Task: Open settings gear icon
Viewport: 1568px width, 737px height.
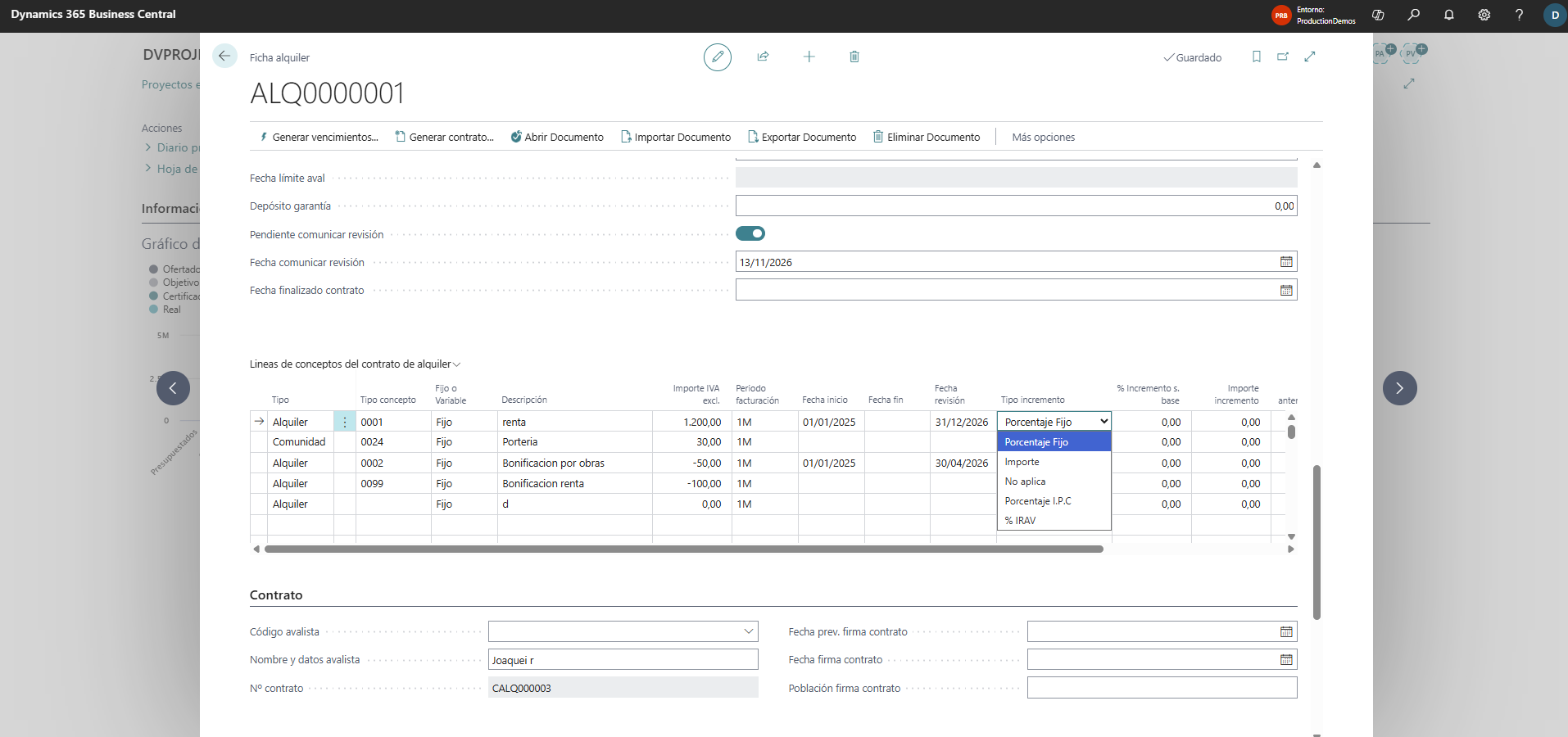Action: [1484, 15]
